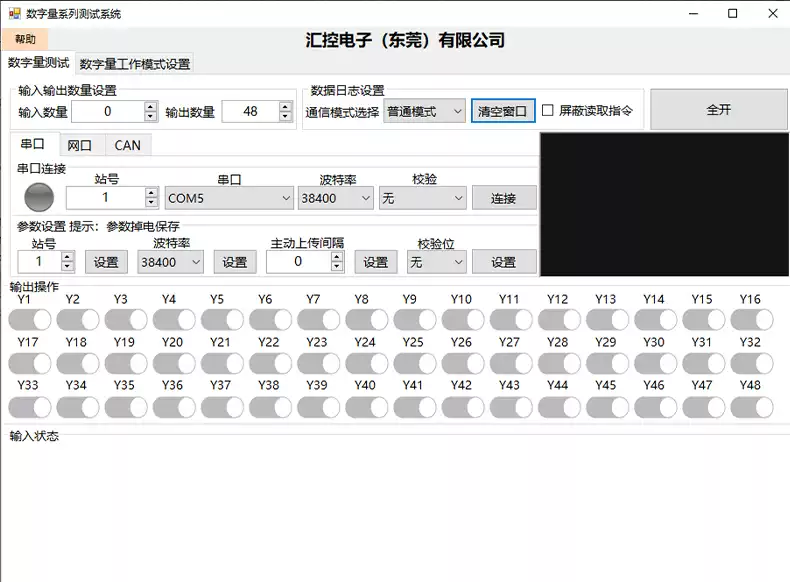790x582 pixels.
Task: Toggle output switch Y48
Action: [x=752, y=407]
